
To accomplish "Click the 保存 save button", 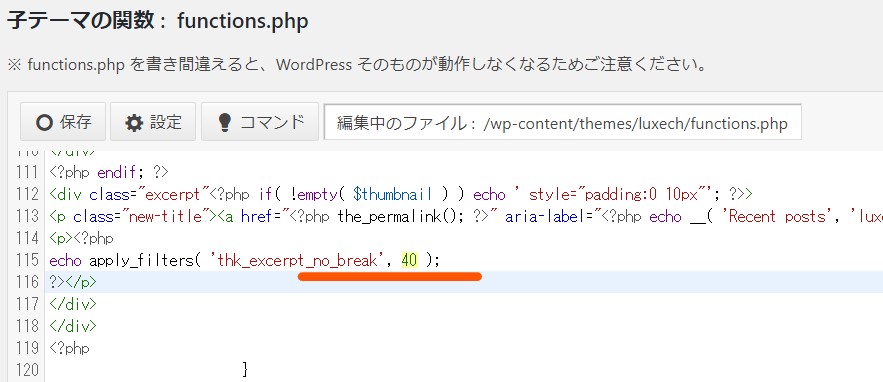I will (x=63, y=121).
